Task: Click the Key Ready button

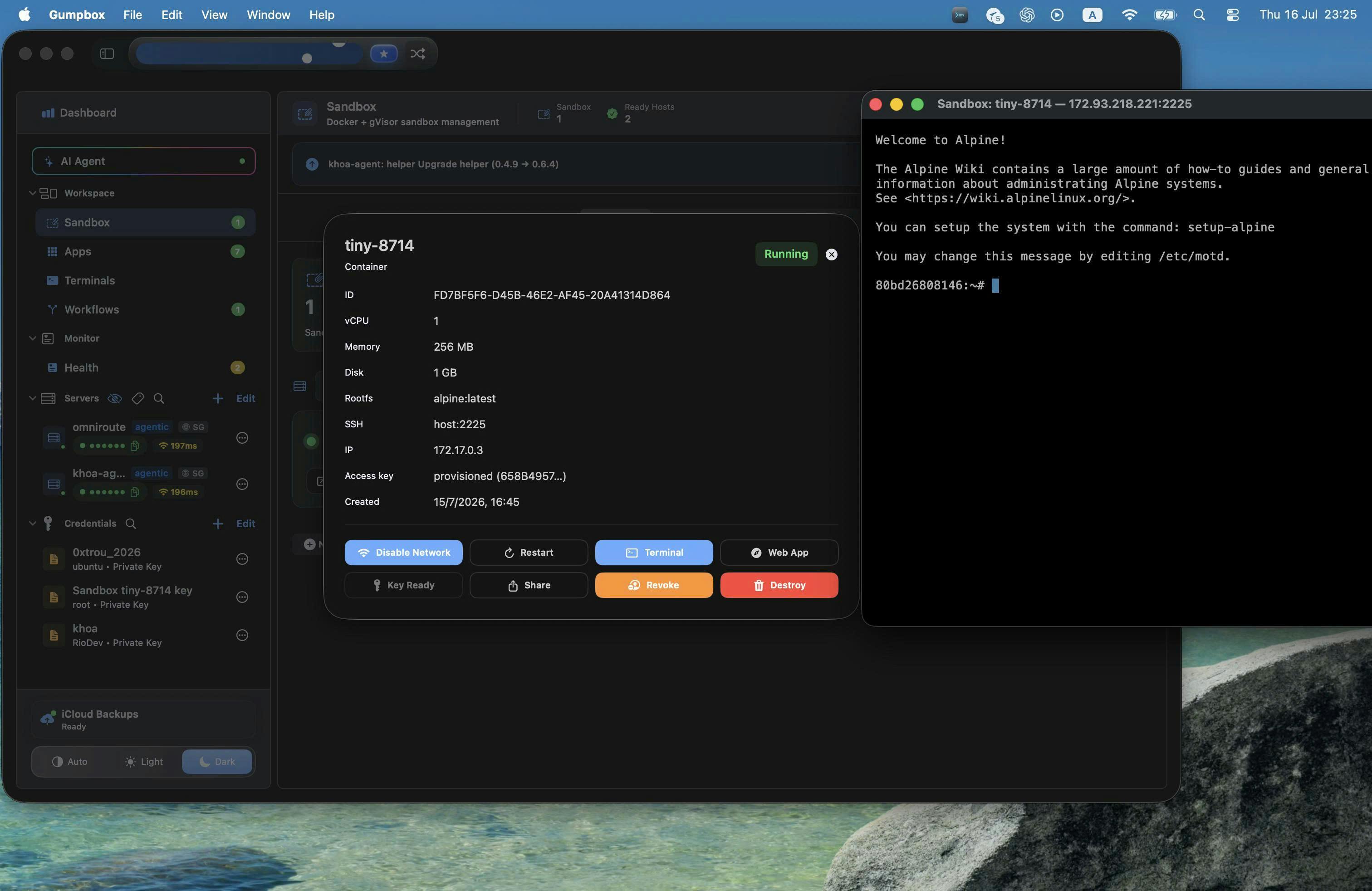Action: coord(403,586)
